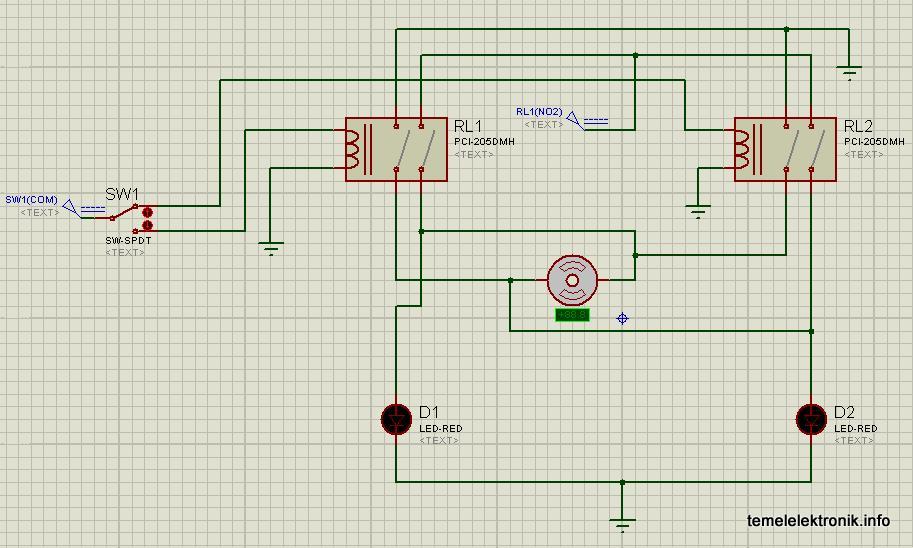Select the D2 label text

point(844,412)
